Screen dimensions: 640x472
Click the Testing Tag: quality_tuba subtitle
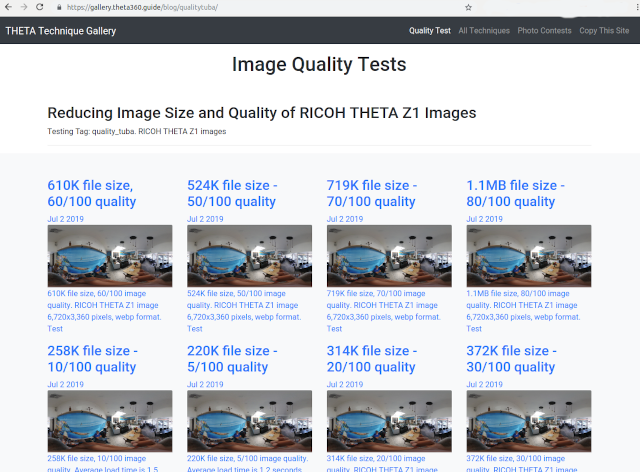pyautogui.click(x=137, y=131)
